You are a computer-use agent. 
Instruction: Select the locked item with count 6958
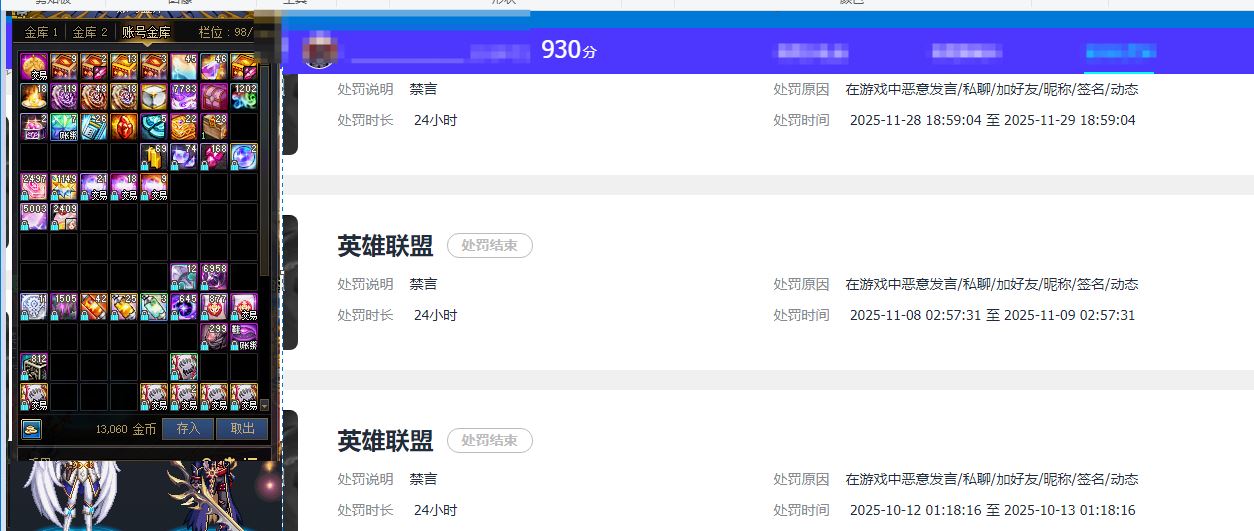tap(214, 277)
